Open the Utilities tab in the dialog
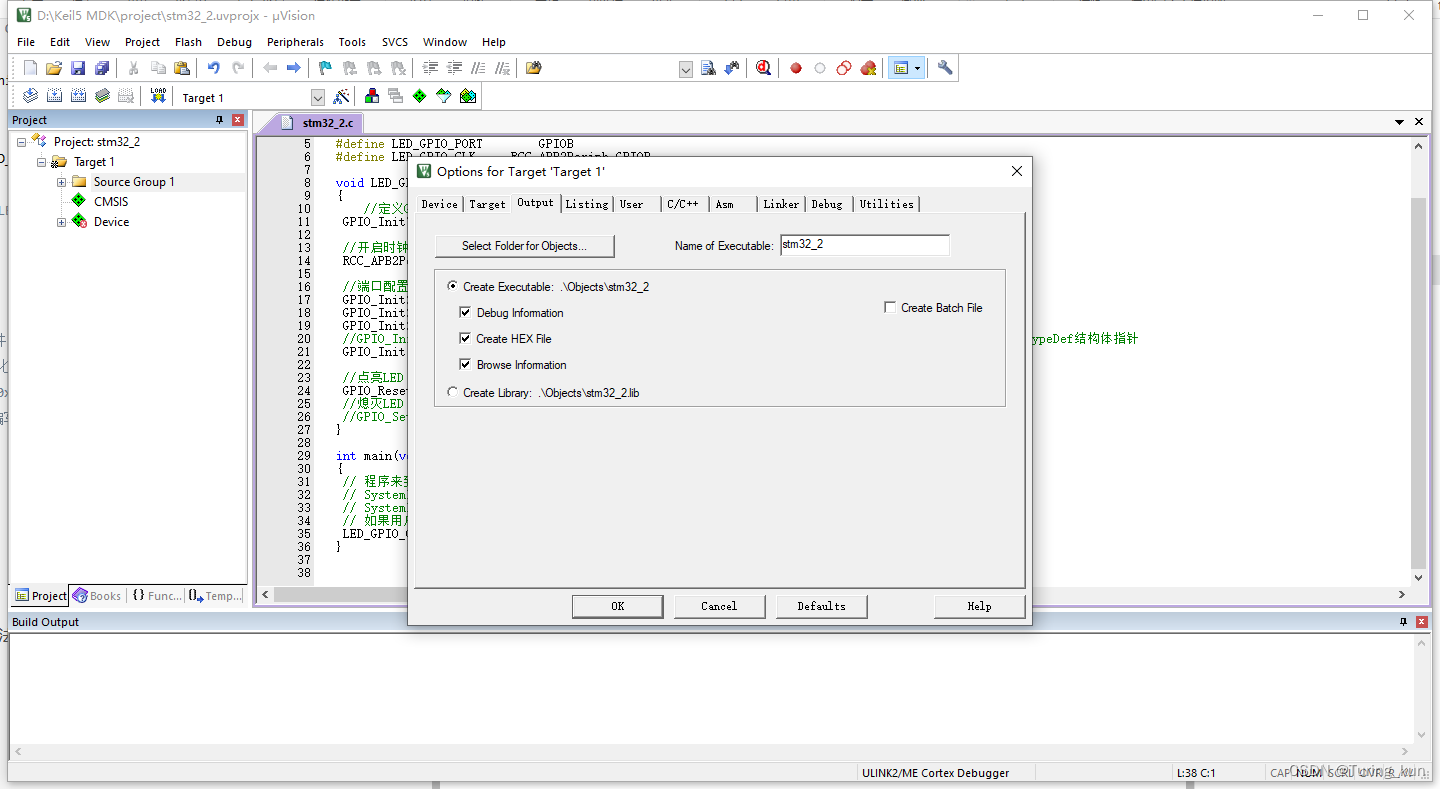The width and height of the screenshot is (1440, 789). (x=887, y=204)
